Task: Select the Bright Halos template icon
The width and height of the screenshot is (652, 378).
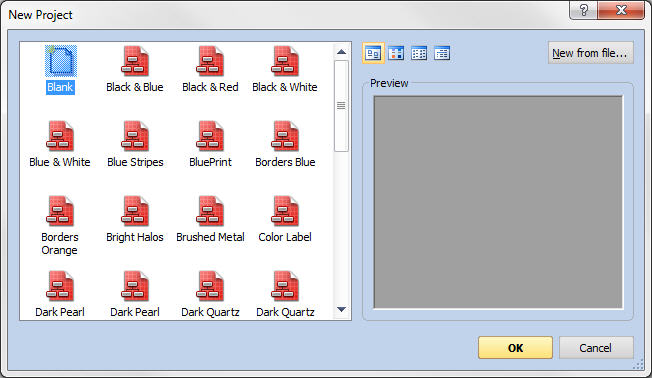Action: [135, 211]
